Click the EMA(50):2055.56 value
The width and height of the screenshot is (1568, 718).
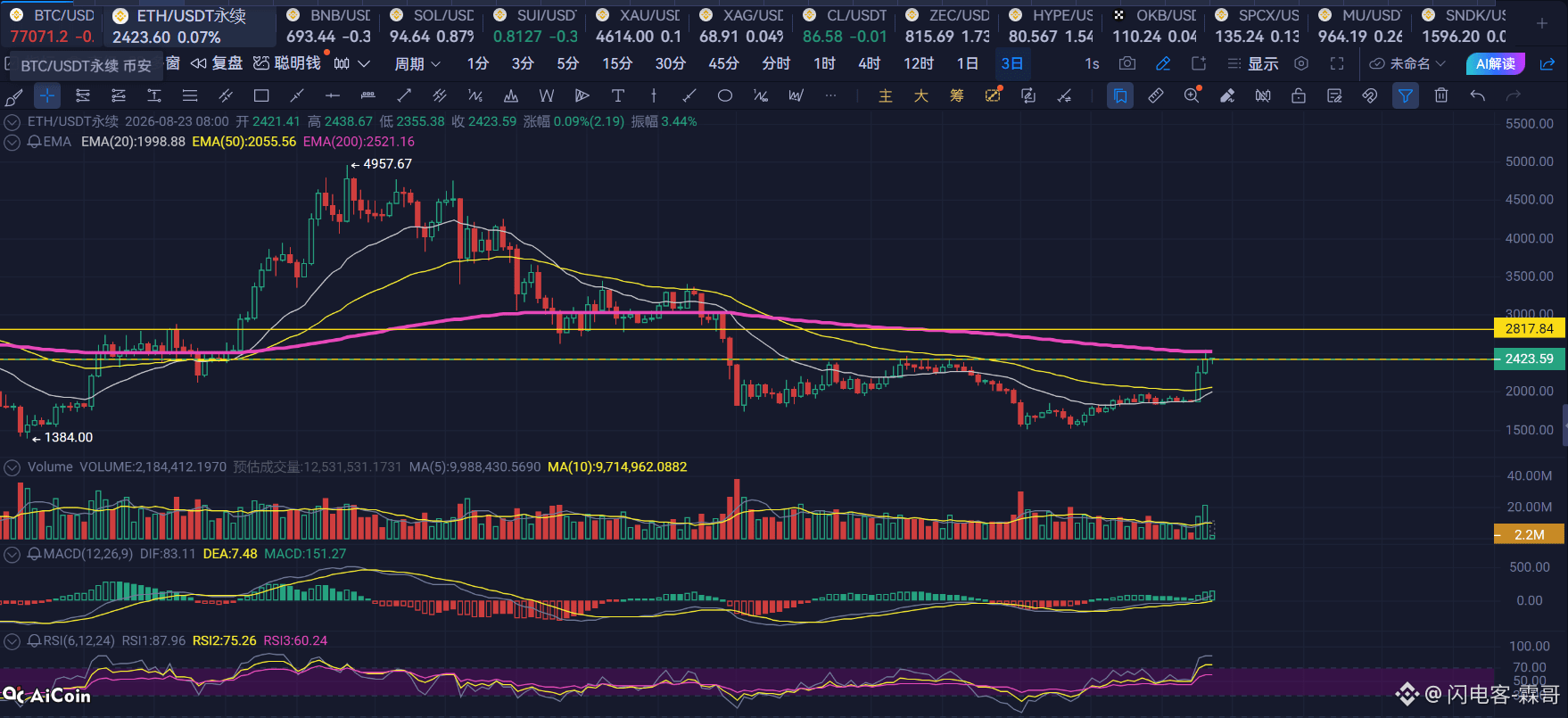(244, 142)
